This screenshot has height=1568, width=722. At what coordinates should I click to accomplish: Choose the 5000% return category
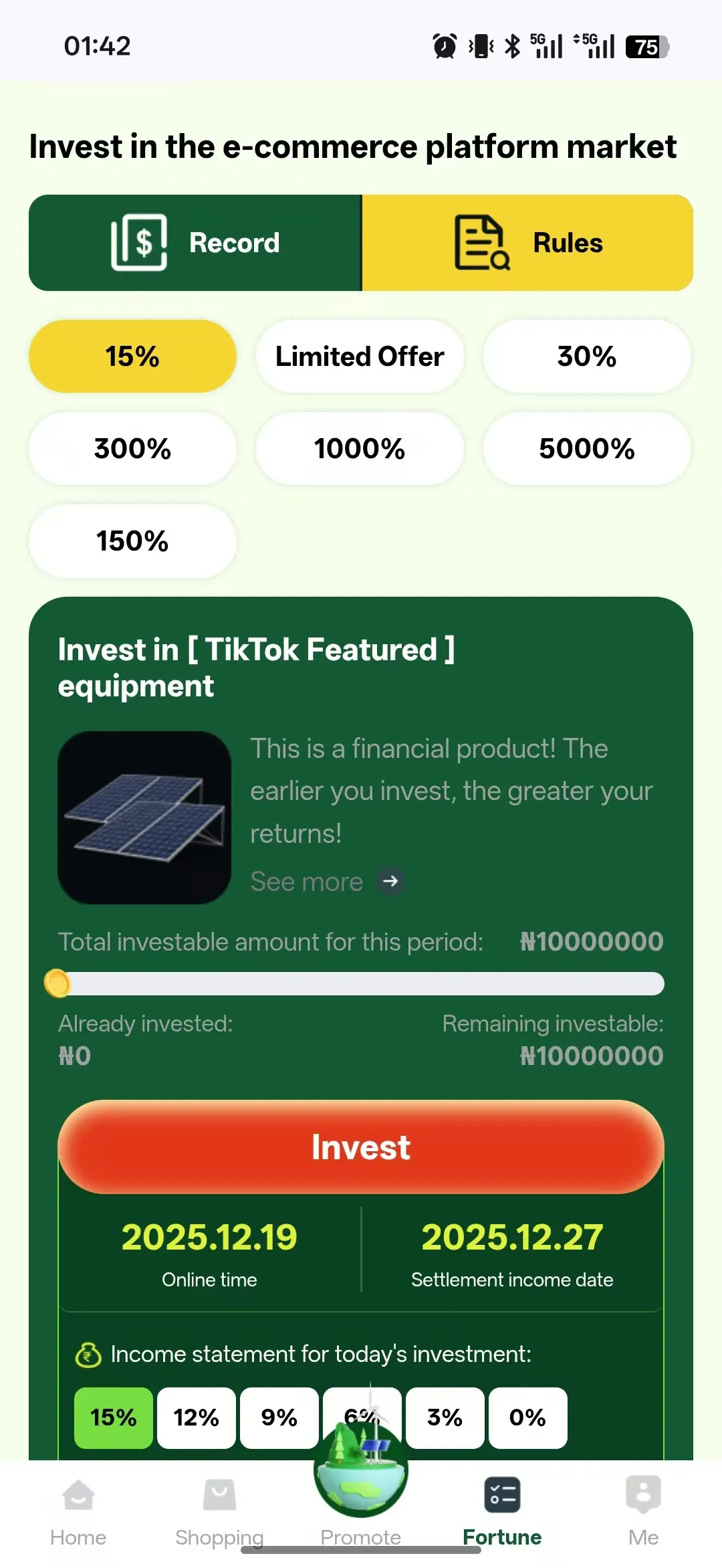(586, 448)
